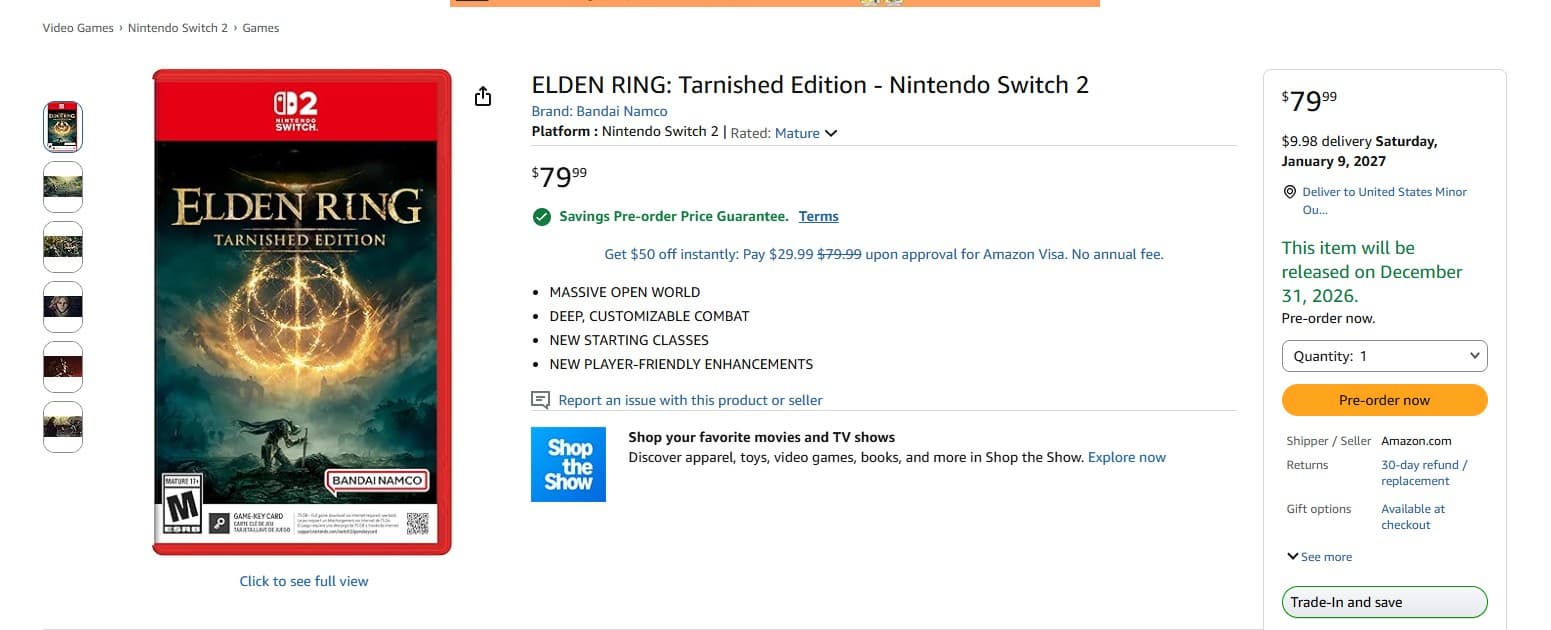Screen dimensions: 1551x630
Task: Click the main Elden Ring cover image
Action: click(302, 312)
